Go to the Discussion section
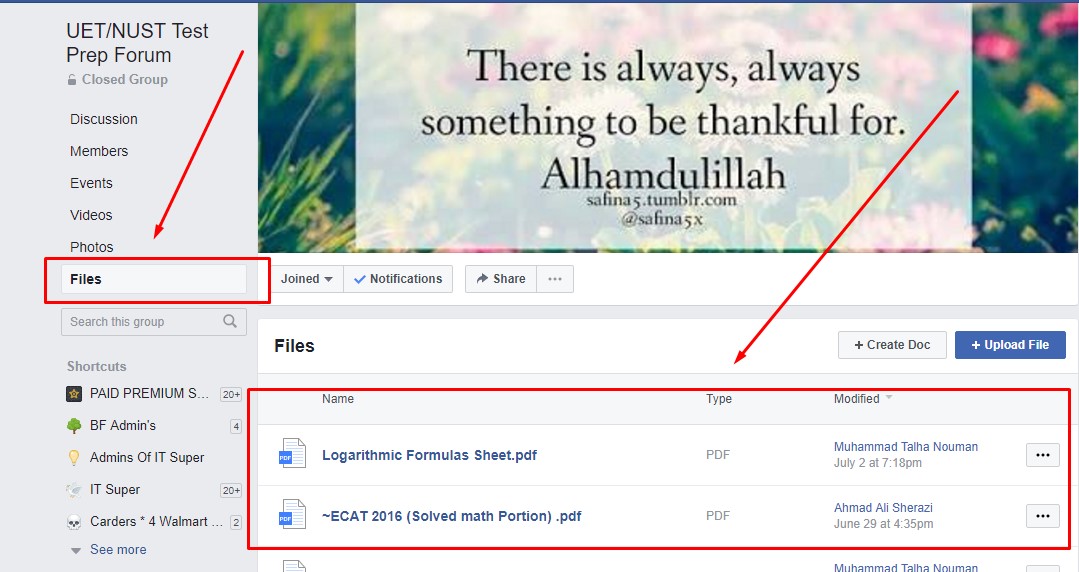Image resolution: width=1079 pixels, height=572 pixels. (104, 119)
